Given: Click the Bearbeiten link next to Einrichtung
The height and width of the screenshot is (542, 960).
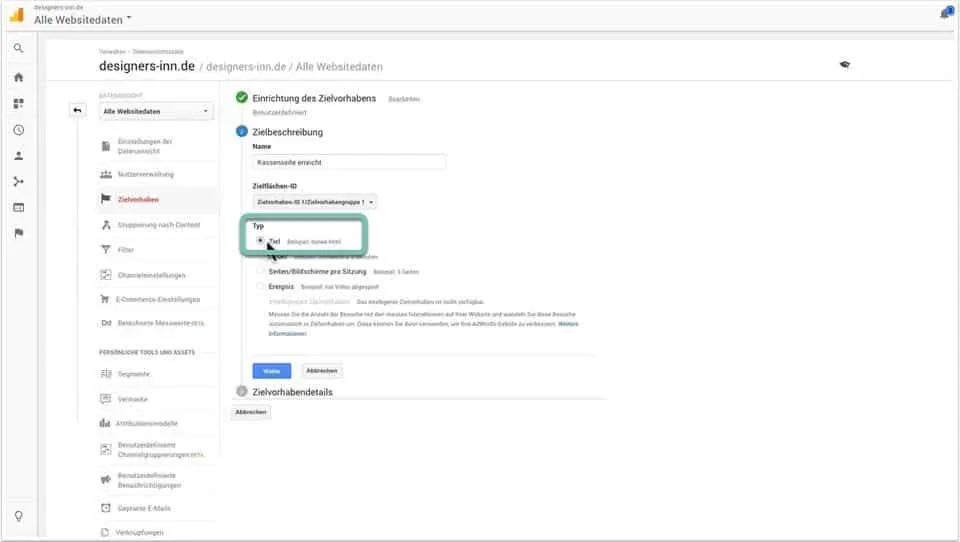Looking at the screenshot, I should (403, 99).
